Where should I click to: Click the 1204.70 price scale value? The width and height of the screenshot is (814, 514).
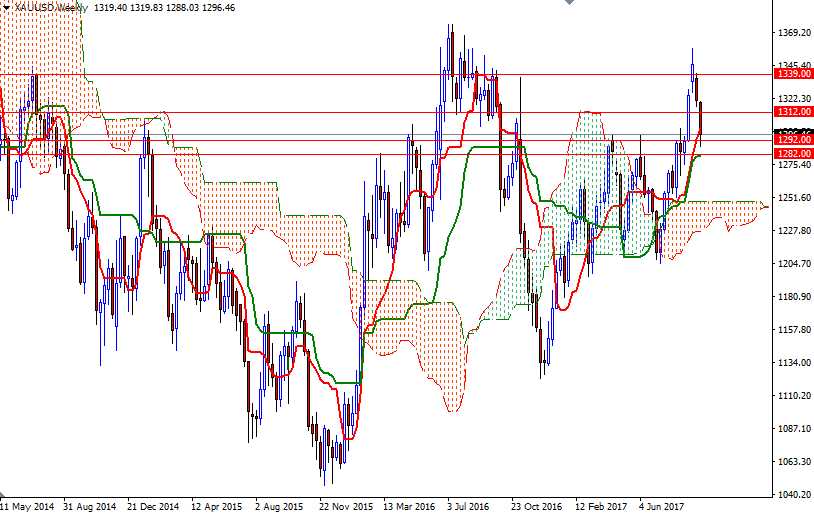click(794, 264)
